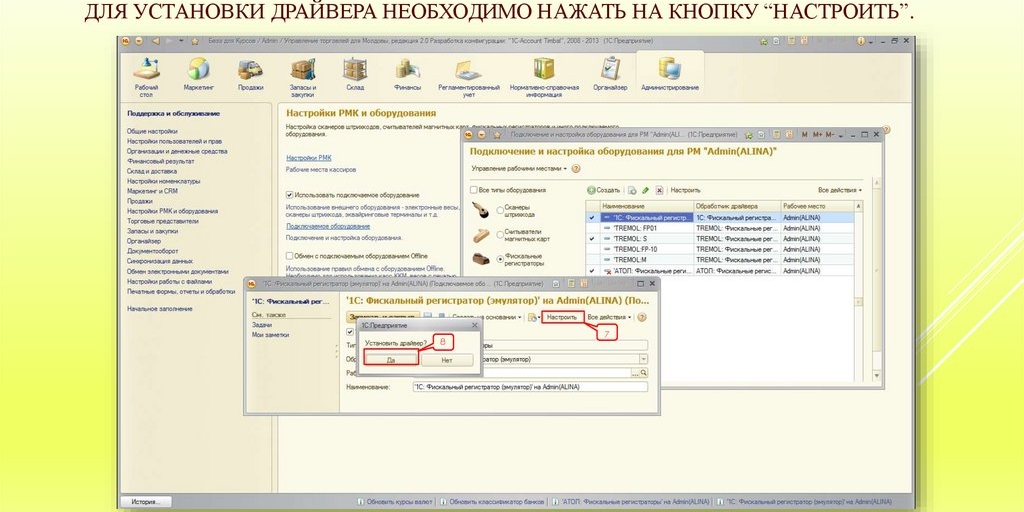Image resolution: width=1024 pixels, height=512 pixels.
Task: Open 'Все действия' dropdown in equipment list
Action: tap(838, 189)
